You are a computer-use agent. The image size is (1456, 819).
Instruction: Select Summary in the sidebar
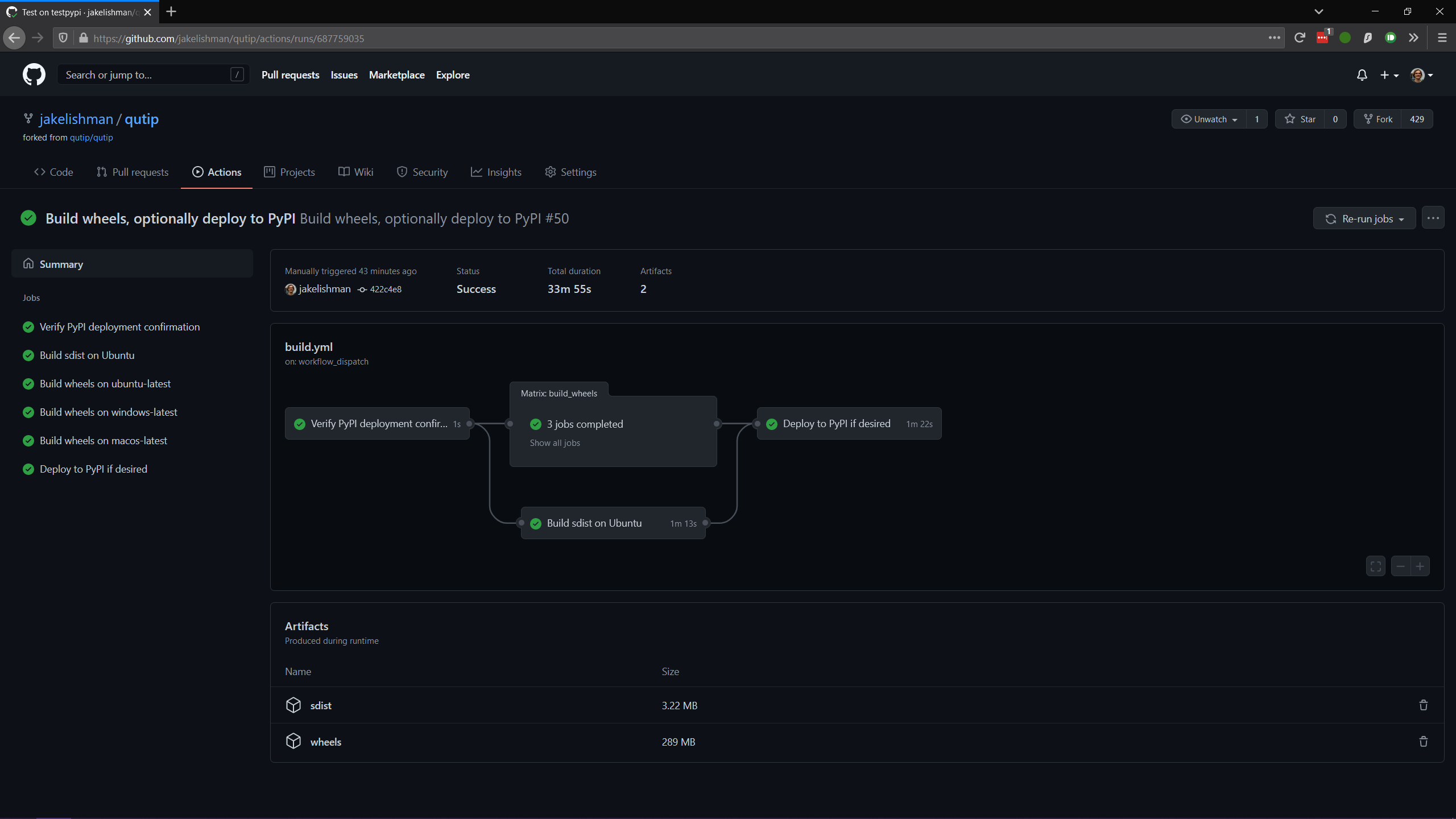(62, 264)
